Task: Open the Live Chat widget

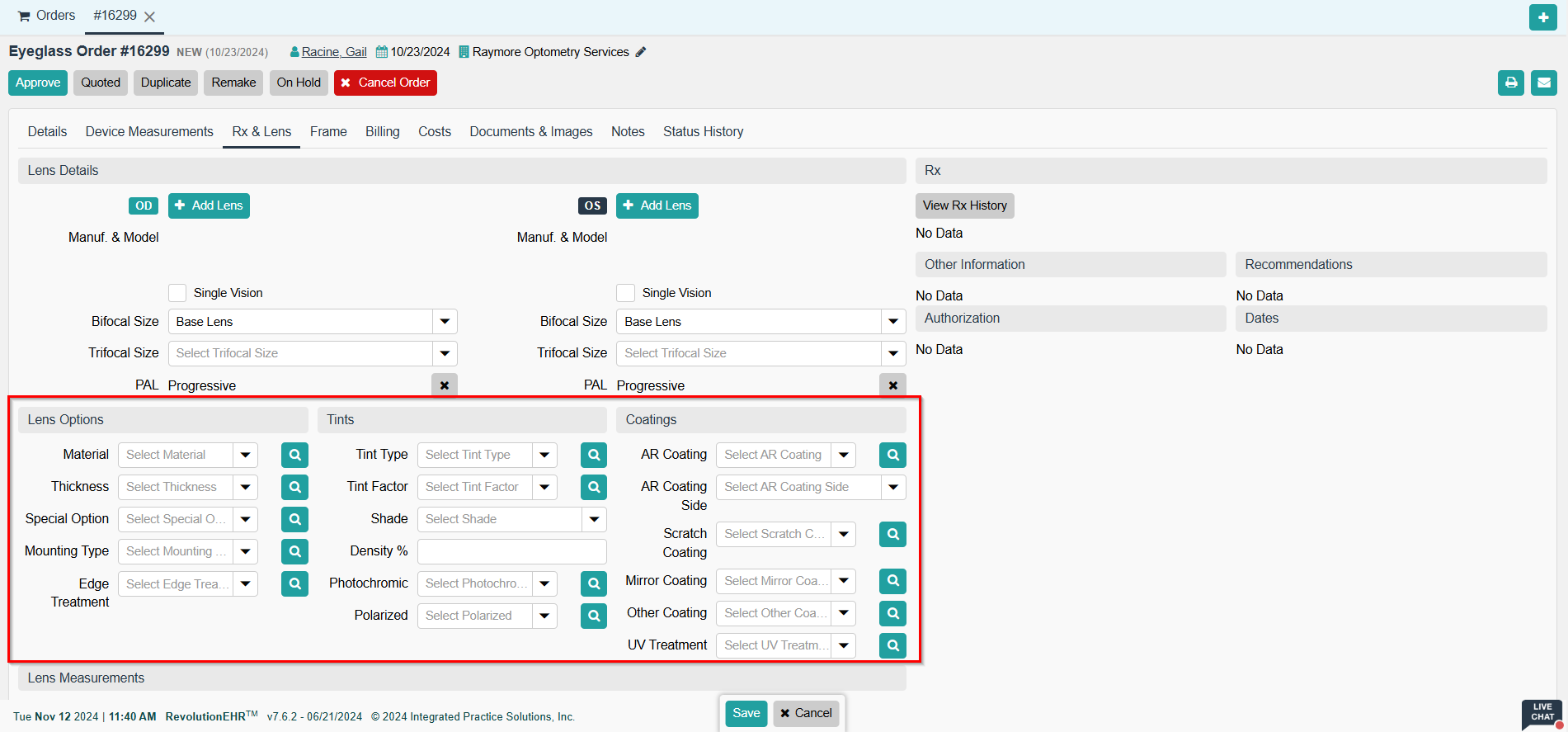Action: point(1542,713)
